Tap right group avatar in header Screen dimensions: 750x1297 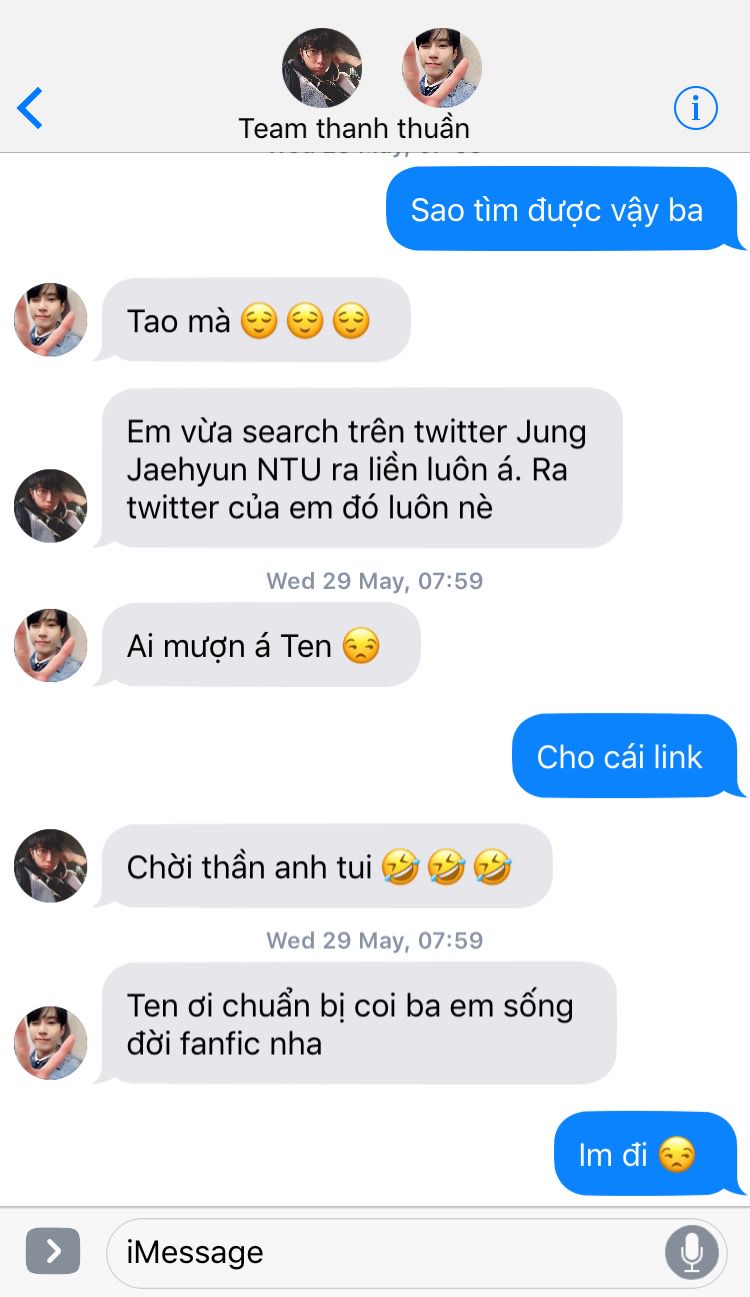click(x=441, y=68)
